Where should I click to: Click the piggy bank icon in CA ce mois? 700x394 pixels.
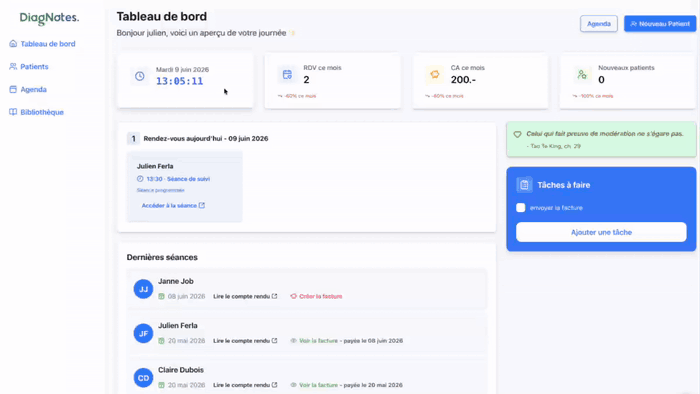click(x=434, y=74)
